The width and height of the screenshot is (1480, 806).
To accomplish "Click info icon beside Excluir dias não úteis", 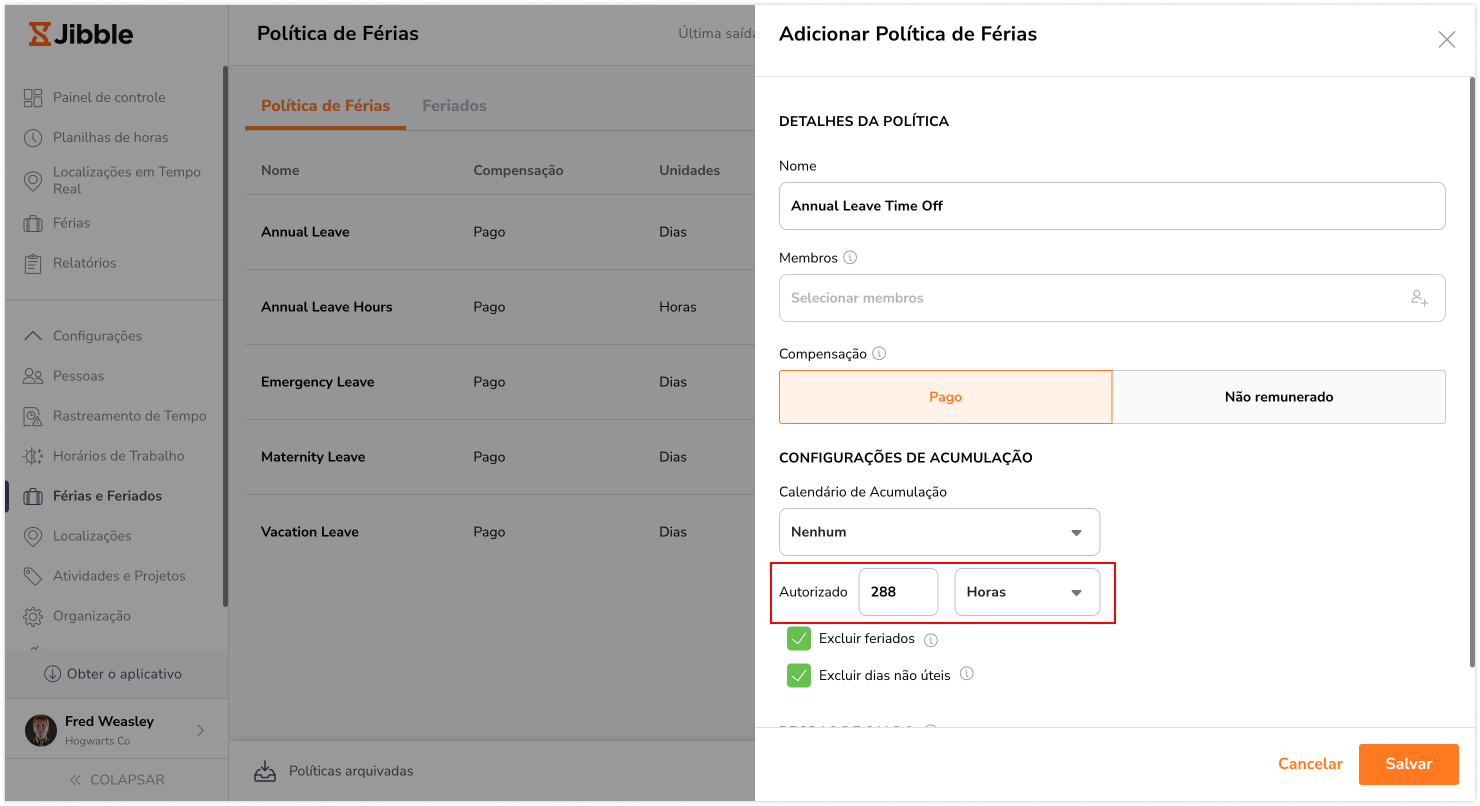I will pos(967,674).
